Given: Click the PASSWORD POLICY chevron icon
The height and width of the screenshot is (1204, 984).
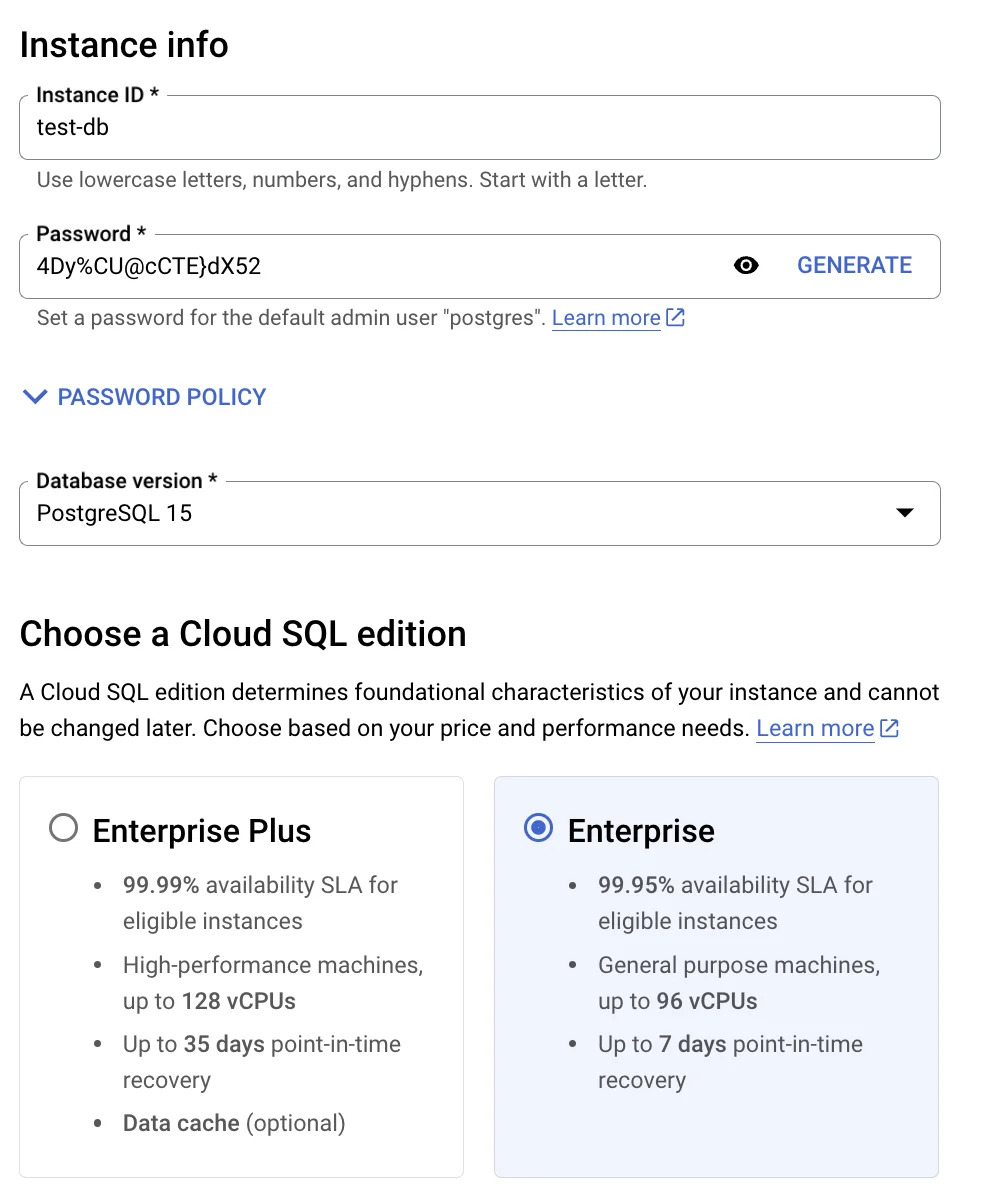Looking at the screenshot, I should [x=35, y=397].
